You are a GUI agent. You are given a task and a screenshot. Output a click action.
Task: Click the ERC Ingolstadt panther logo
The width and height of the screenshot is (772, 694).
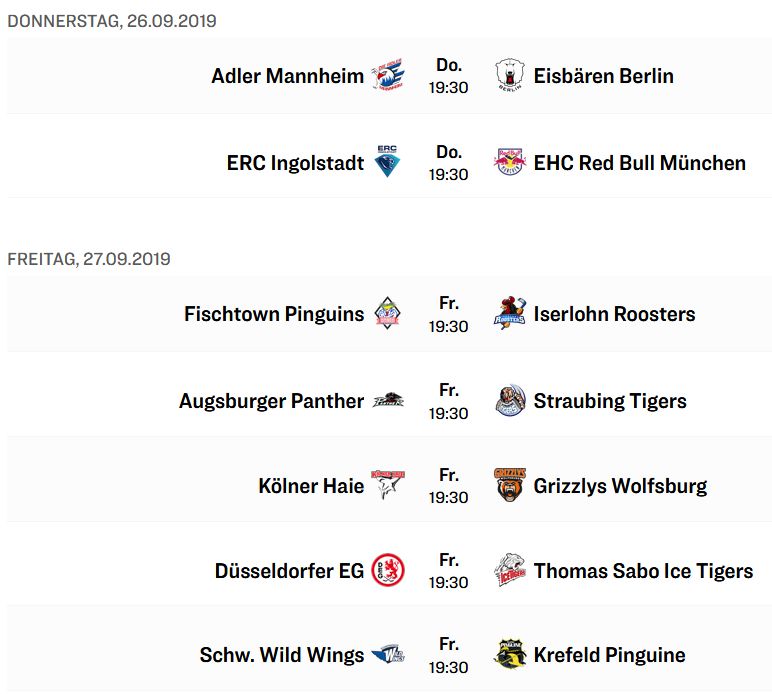387,161
